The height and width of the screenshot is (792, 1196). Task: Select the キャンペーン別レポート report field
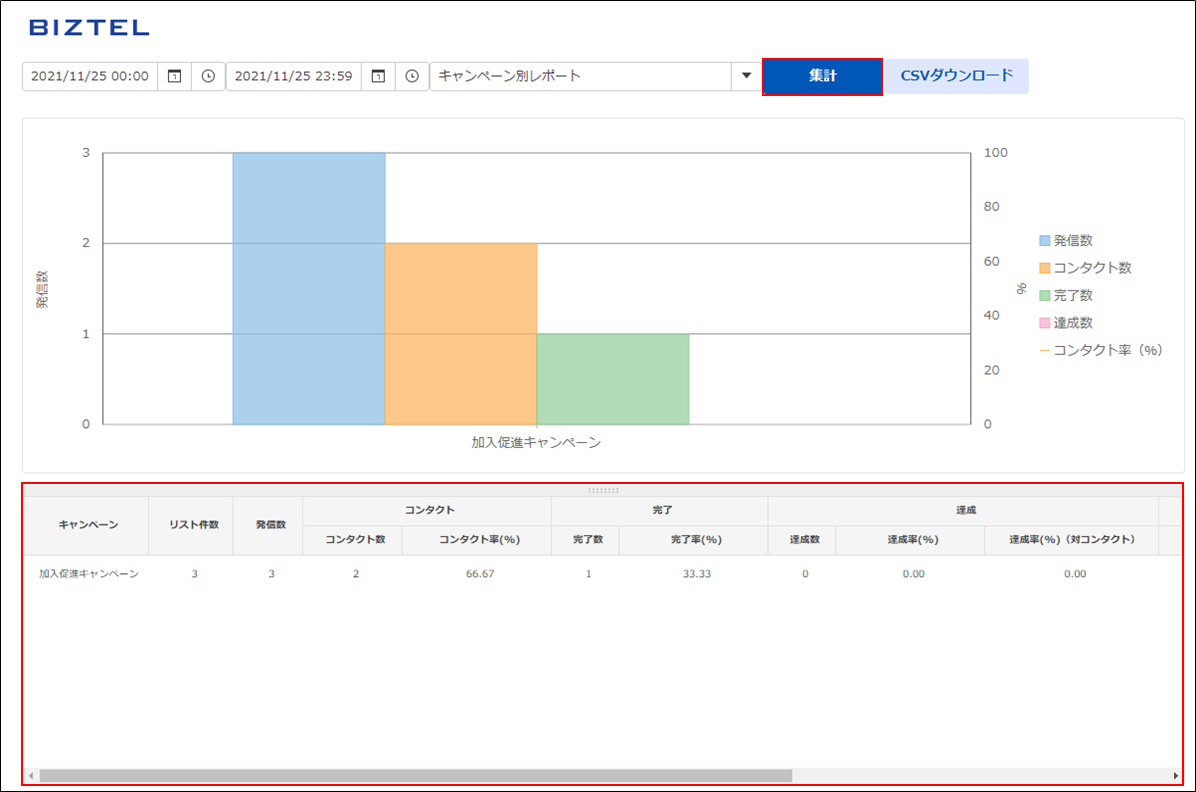point(581,76)
